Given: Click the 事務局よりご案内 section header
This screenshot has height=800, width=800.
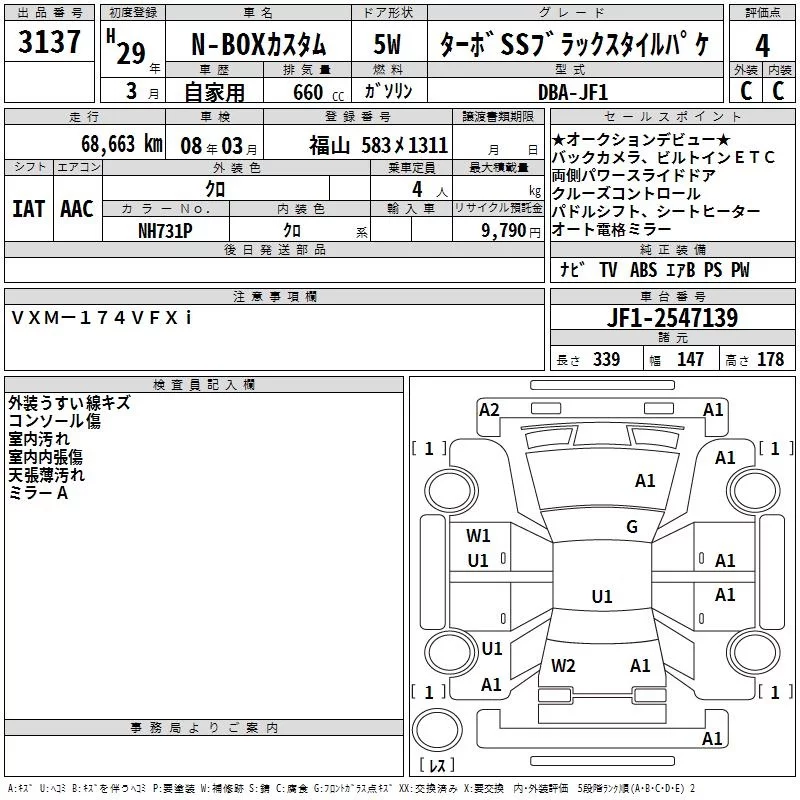Looking at the screenshot, I should click(x=204, y=728).
